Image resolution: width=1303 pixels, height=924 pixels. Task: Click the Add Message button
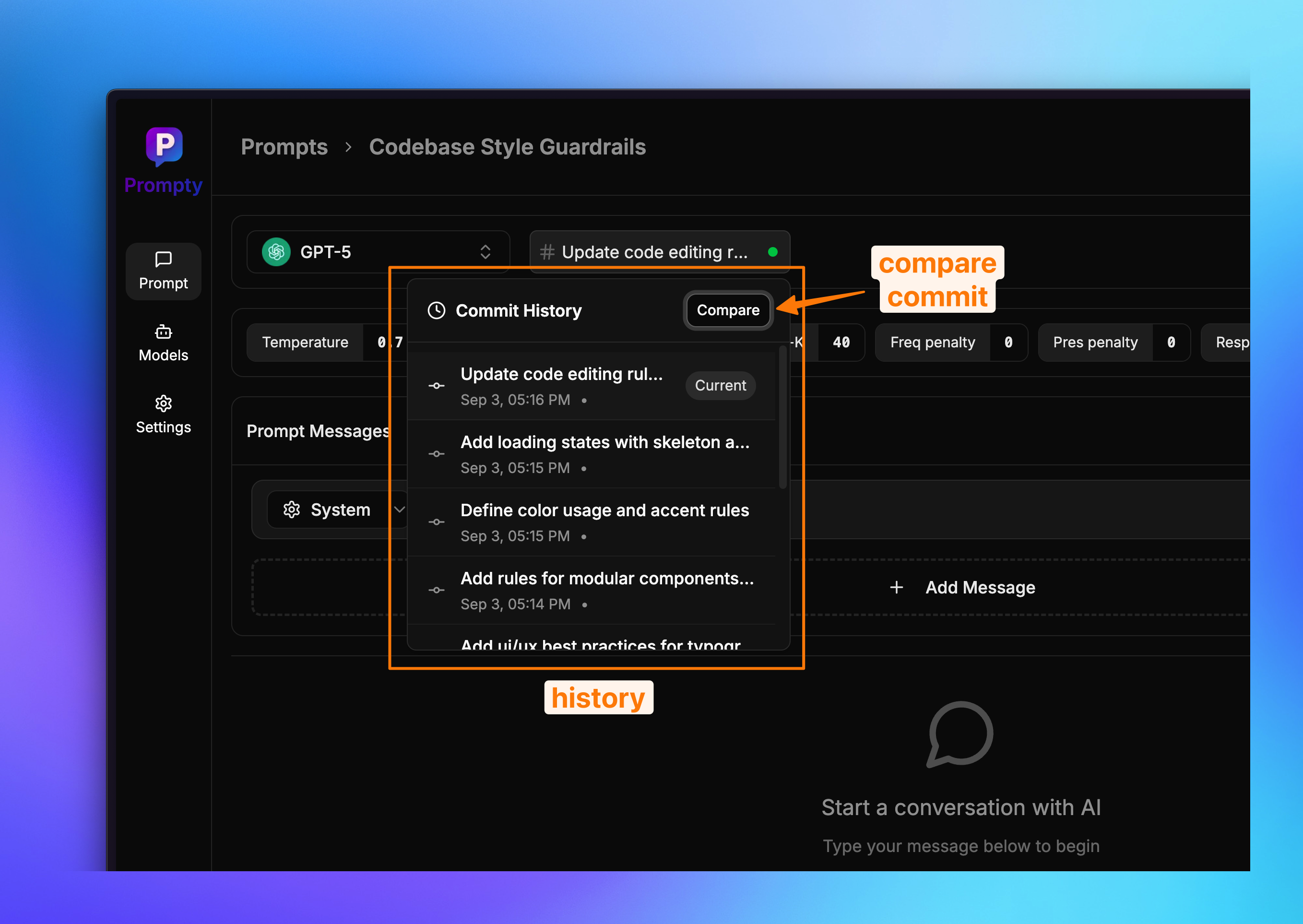tap(979, 587)
